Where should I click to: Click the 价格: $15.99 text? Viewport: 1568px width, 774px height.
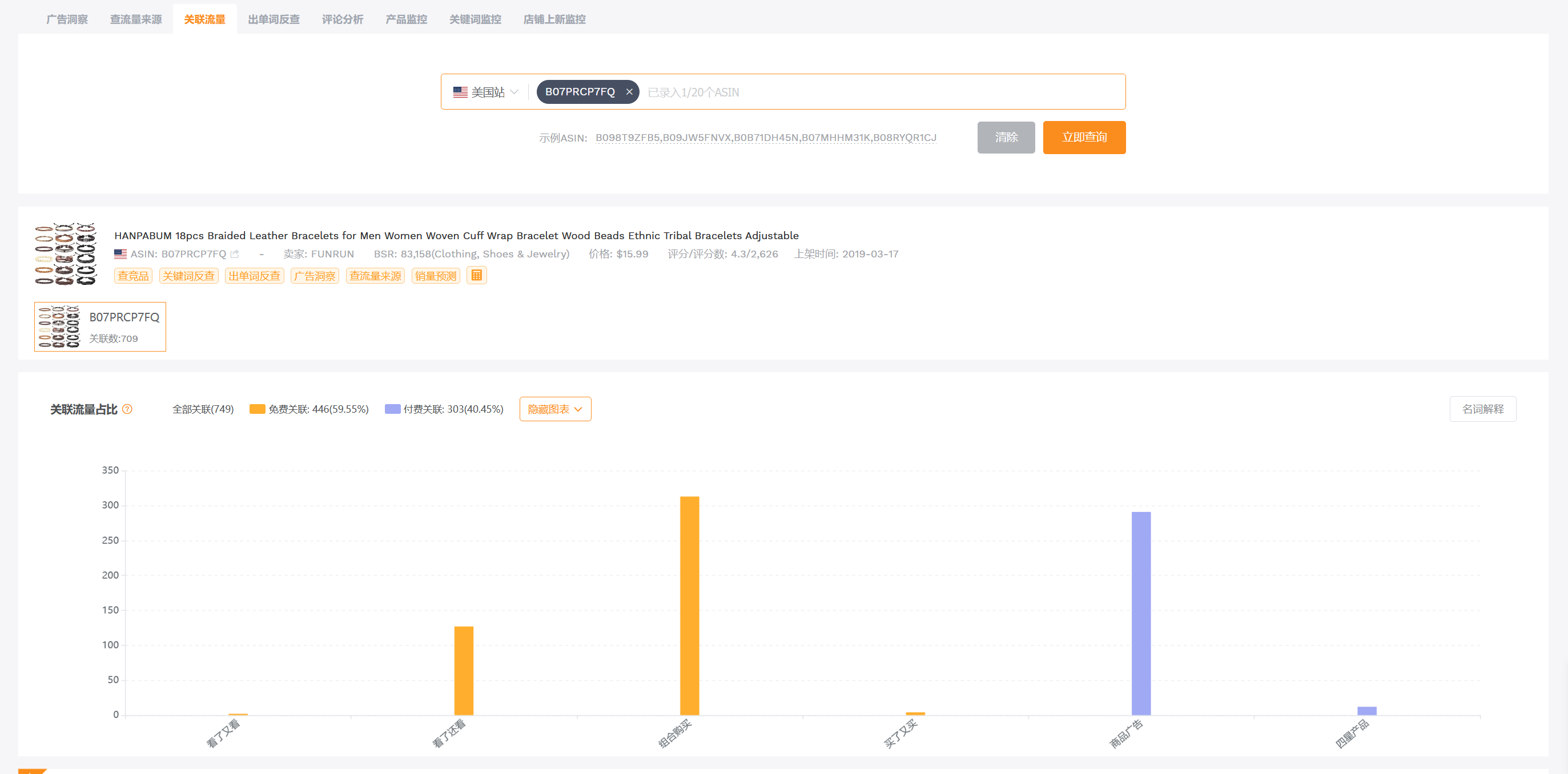pos(618,255)
